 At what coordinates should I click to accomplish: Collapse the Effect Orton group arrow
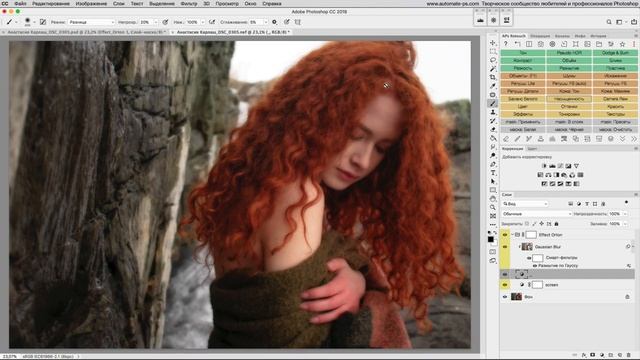(x=512, y=235)
